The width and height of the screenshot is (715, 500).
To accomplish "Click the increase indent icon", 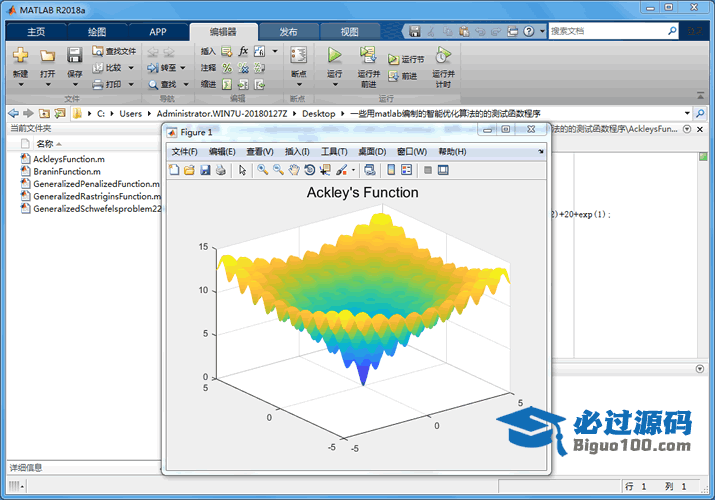I will coord(243,84).
